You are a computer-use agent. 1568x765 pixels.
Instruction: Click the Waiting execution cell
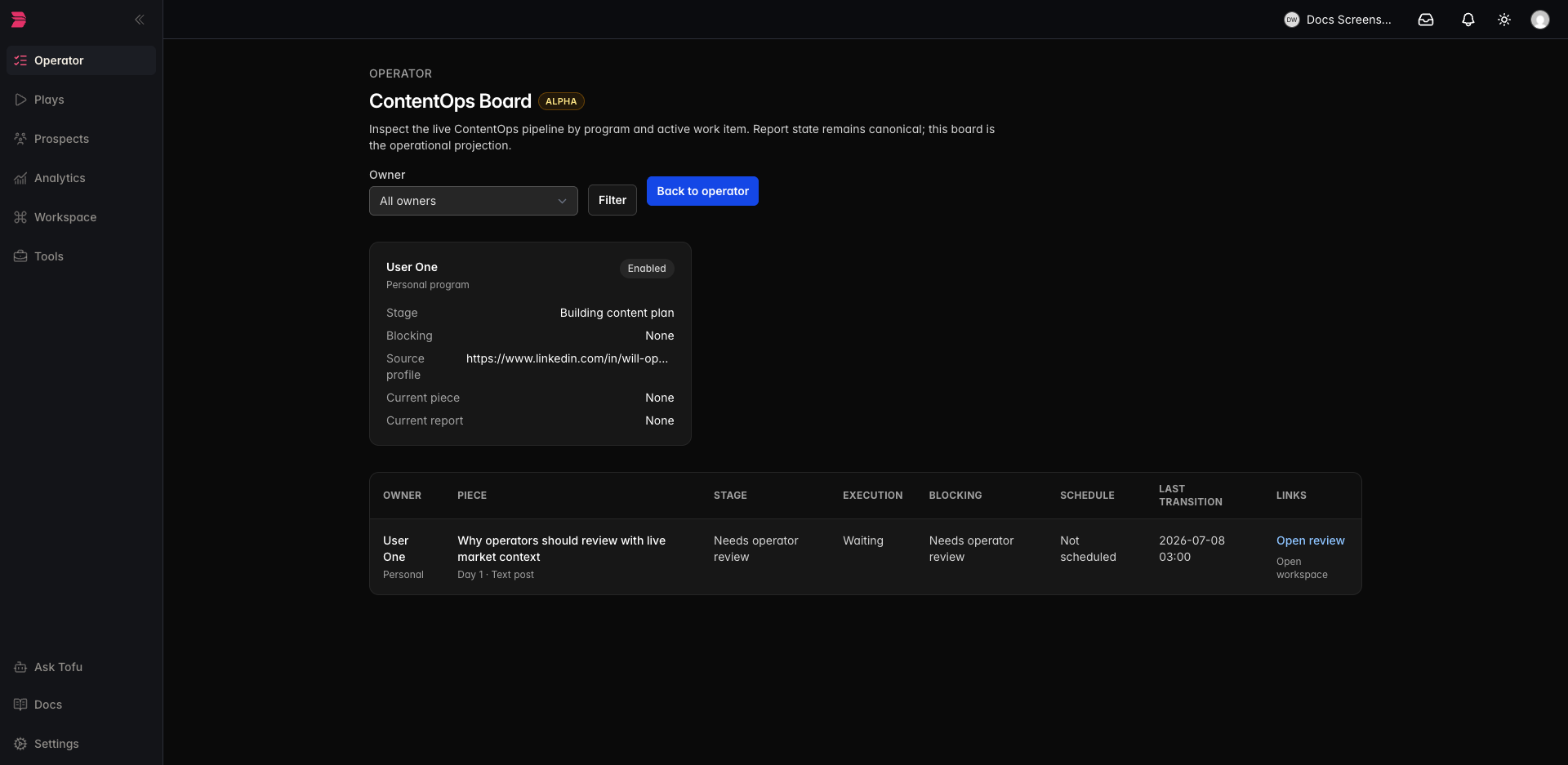pyautogui.click(x=863, y=540)
